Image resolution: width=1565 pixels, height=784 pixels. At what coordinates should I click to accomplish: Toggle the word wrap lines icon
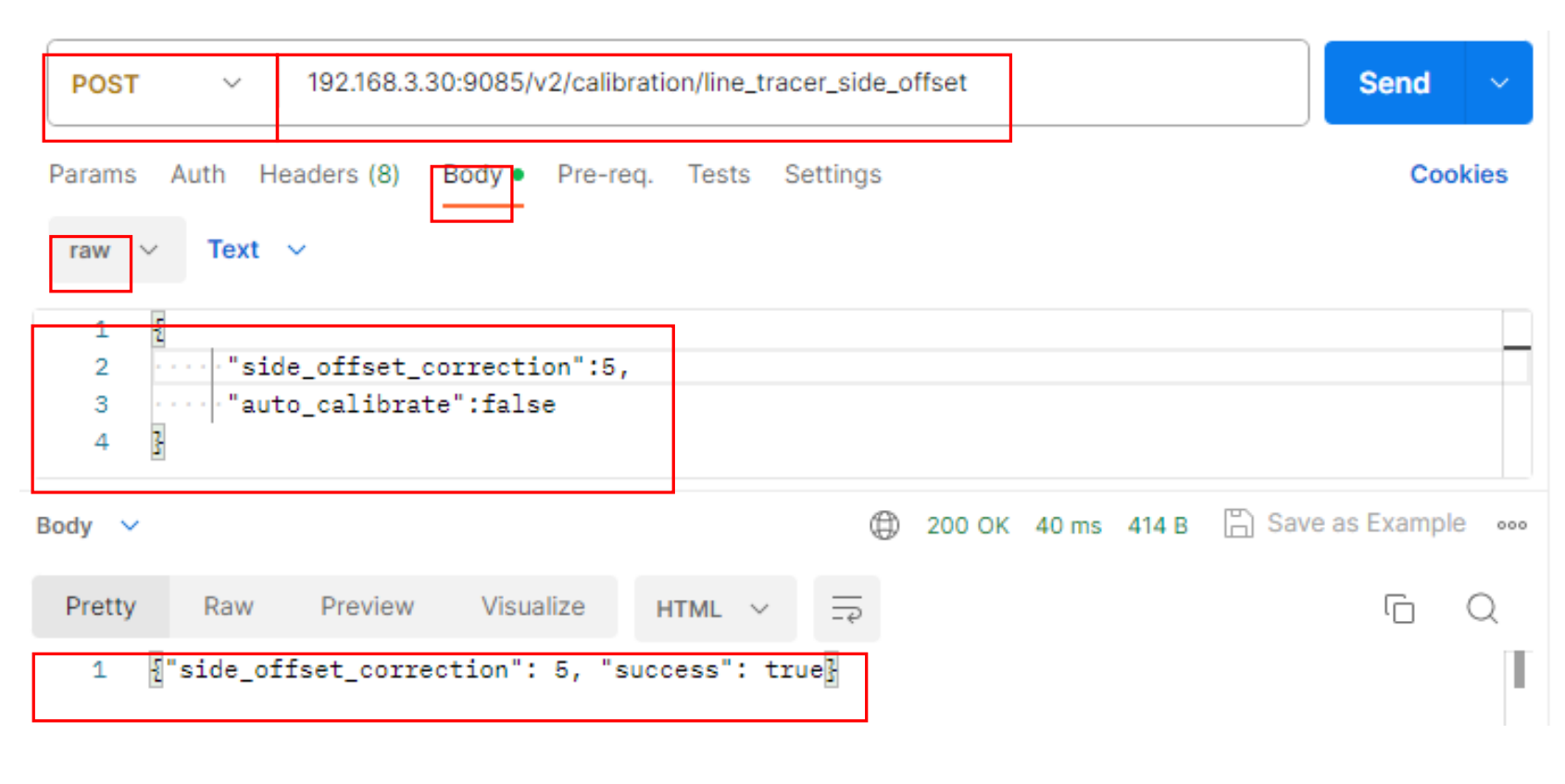pos(846,609)
